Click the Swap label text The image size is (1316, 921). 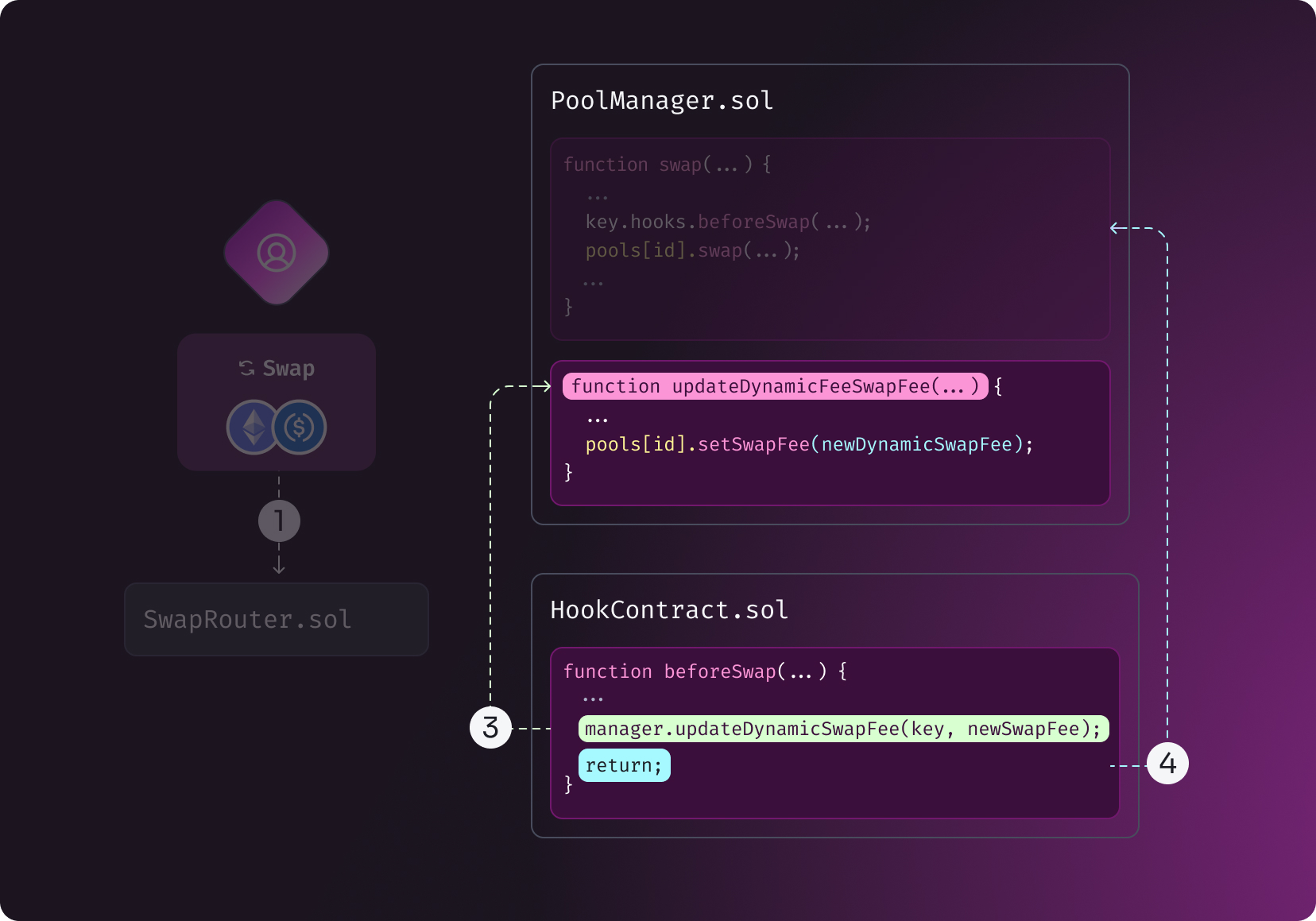288,368
